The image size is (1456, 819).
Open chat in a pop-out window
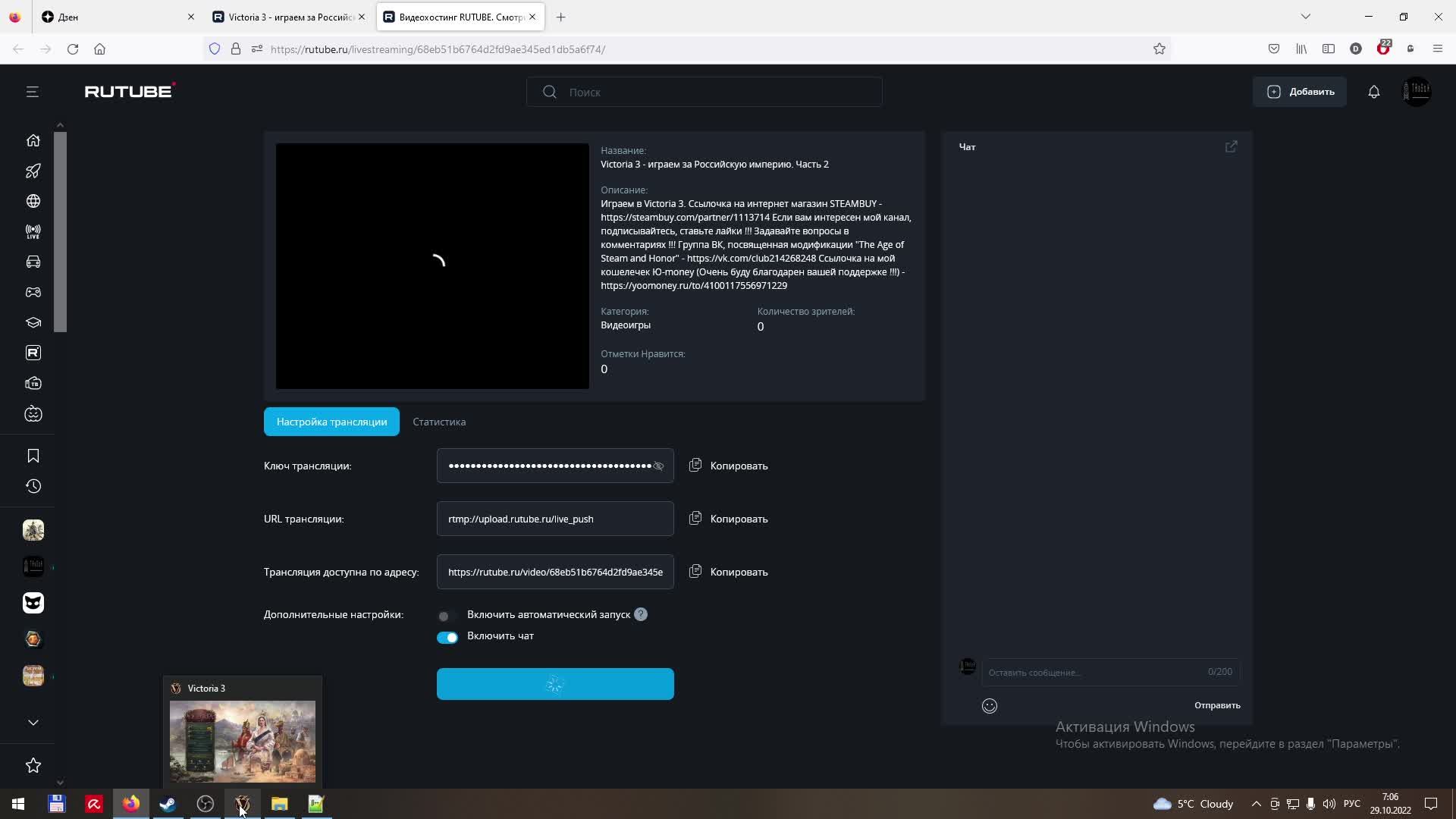coord(1231,146)
